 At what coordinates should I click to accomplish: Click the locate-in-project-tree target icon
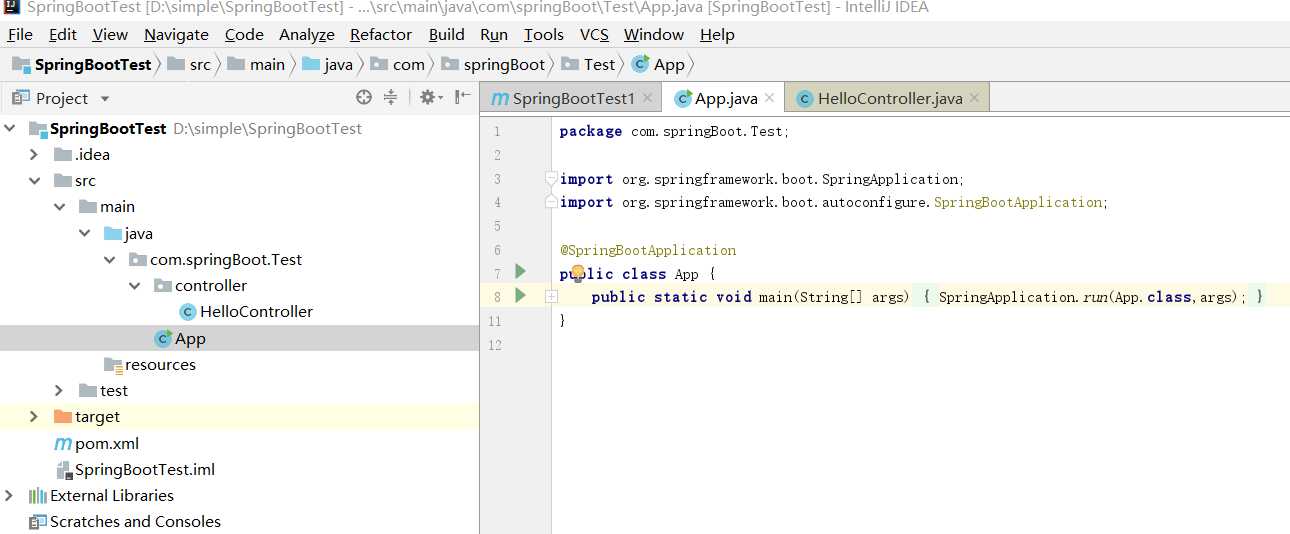tap(363, 97)
